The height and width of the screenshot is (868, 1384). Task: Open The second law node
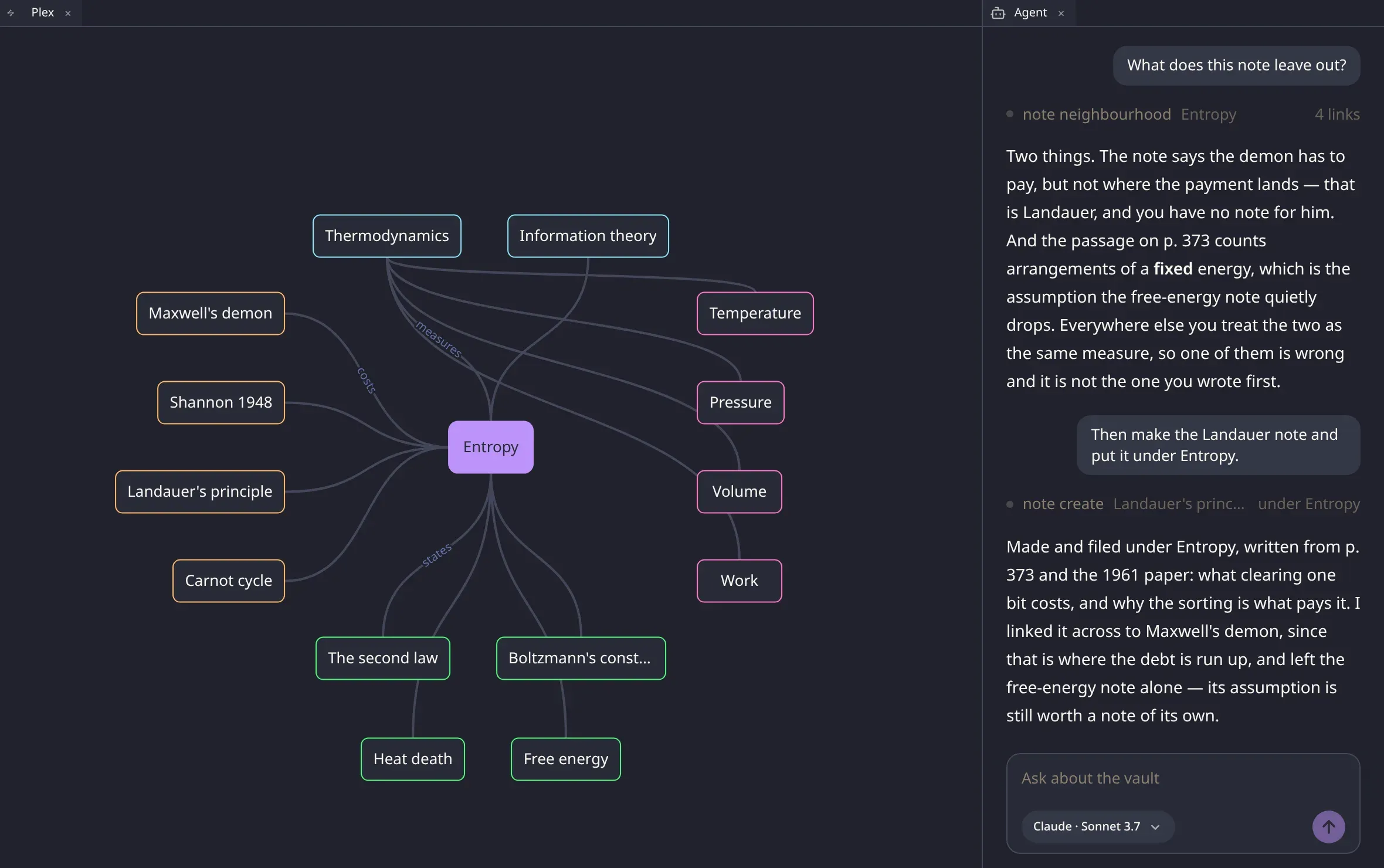383,658
